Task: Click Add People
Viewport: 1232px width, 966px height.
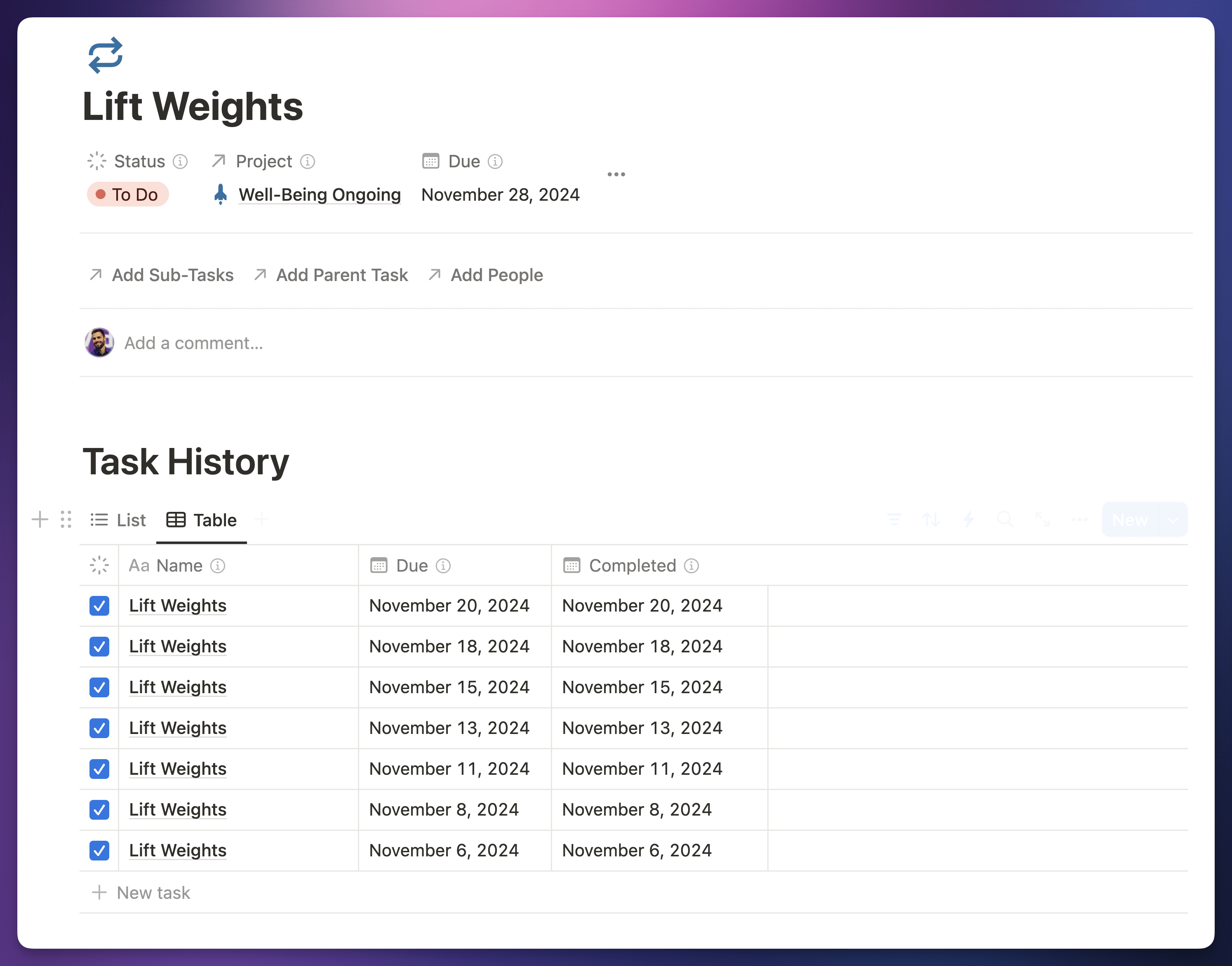Action: (486, 275)
